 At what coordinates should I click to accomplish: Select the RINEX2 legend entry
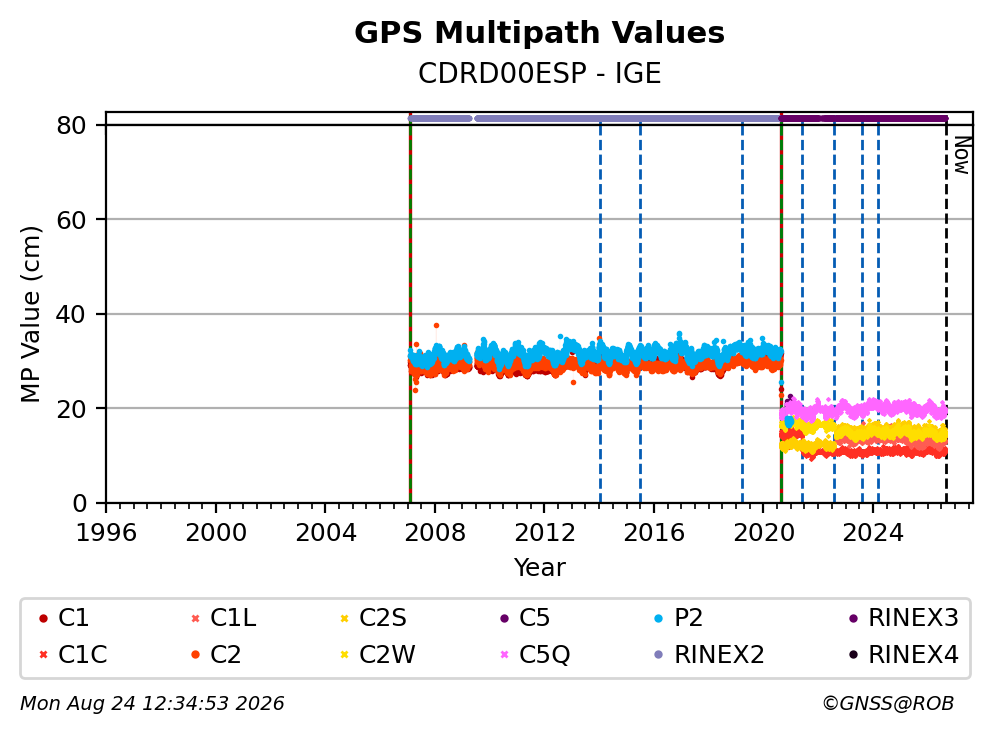point(710,654)
